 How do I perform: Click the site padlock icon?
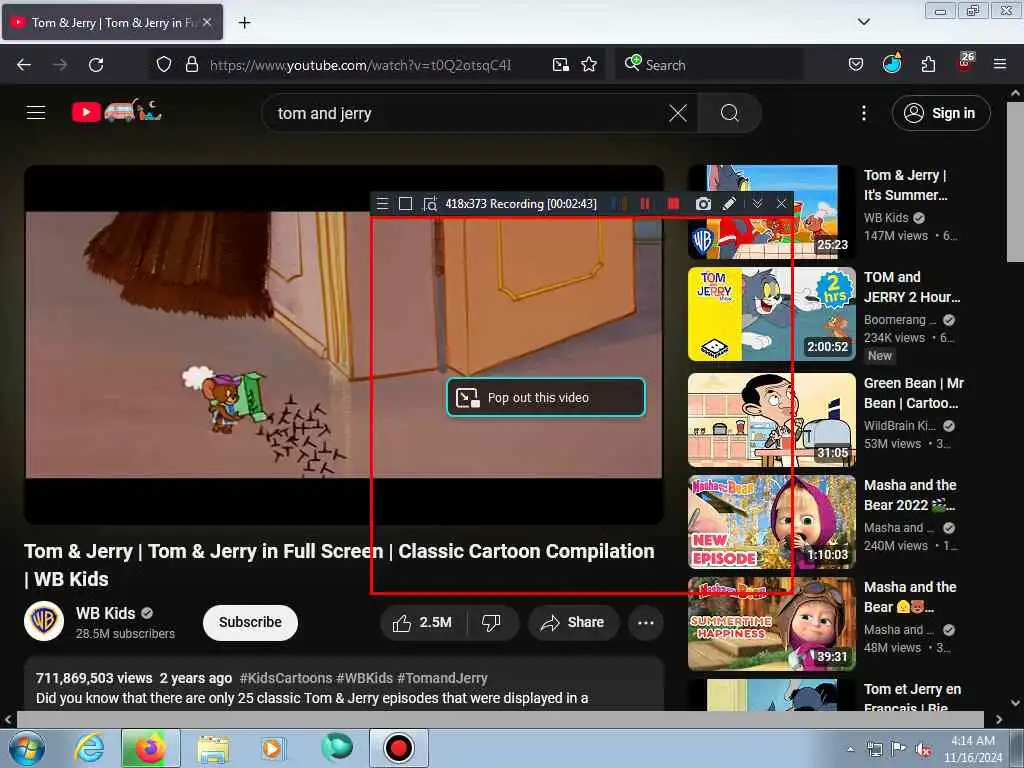191,65
